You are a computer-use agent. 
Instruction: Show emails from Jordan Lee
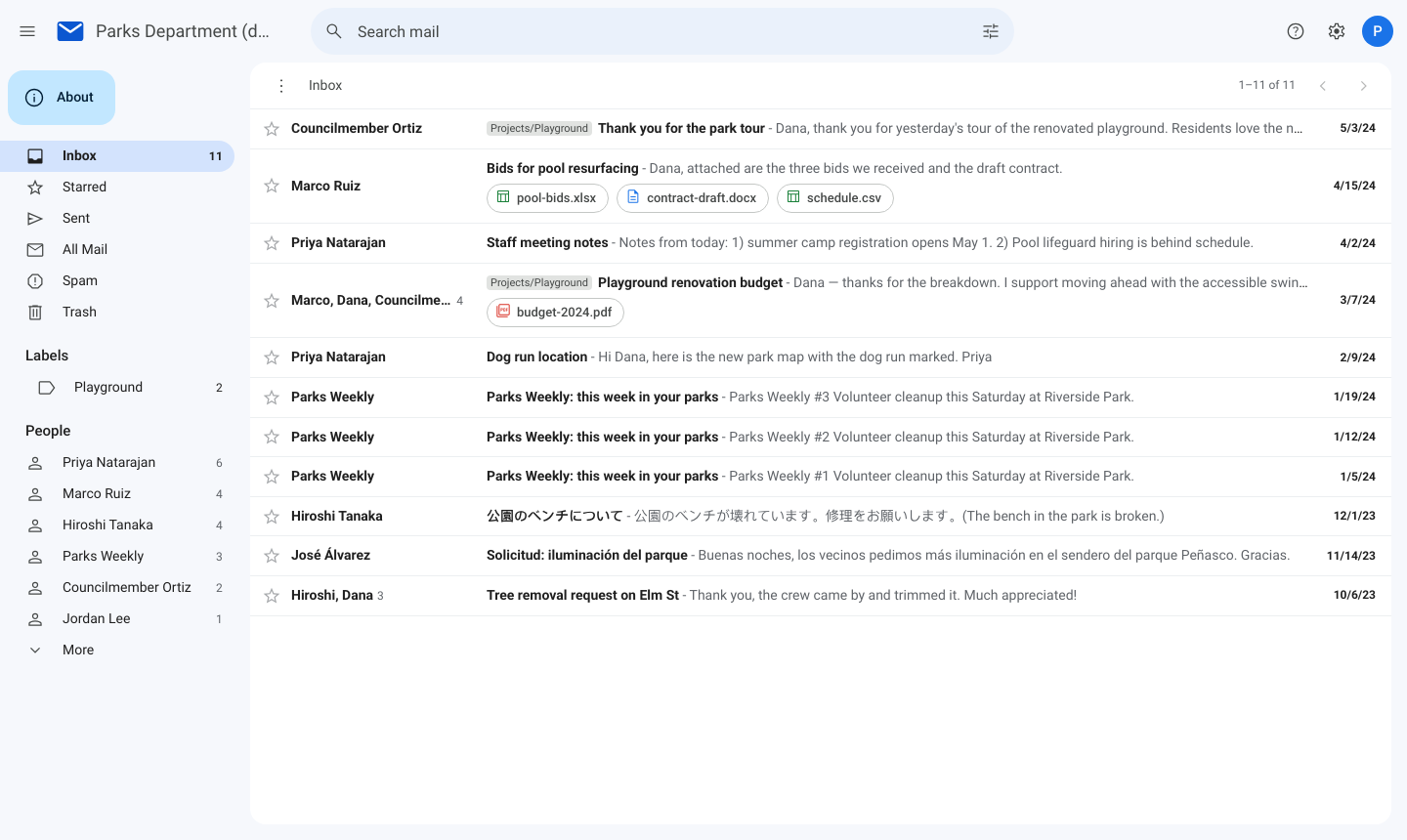pyautogui.click(x=117, y=619)
